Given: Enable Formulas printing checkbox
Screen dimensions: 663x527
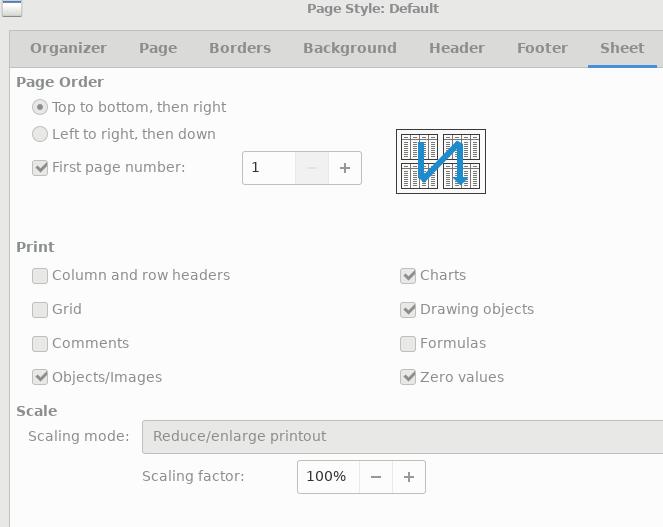Looking at the screenshot, I should pyautogui.click(x=408, y=343).
